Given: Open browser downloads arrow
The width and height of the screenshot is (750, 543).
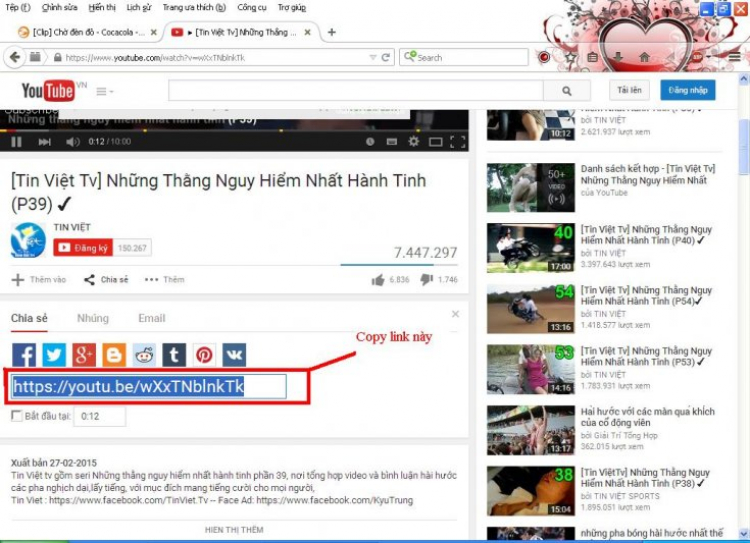Looking at the screenshot, I should (618, 57).
